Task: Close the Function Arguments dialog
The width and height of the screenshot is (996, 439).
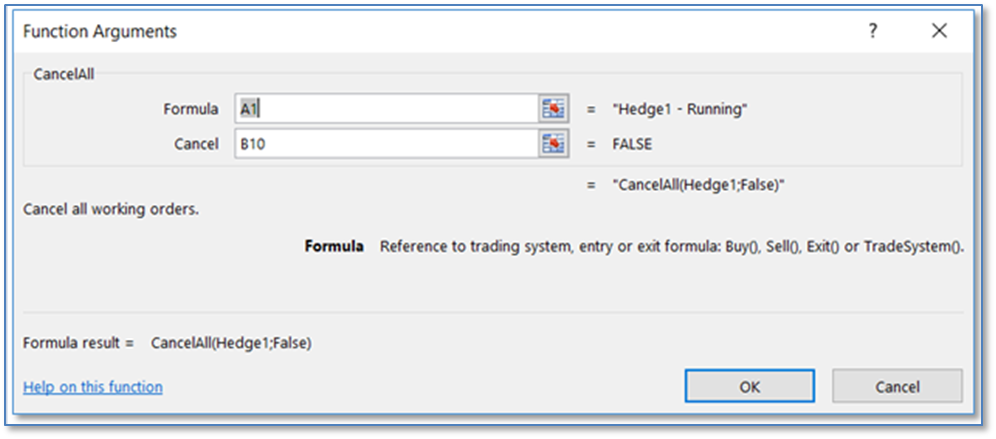Action: 939,30
